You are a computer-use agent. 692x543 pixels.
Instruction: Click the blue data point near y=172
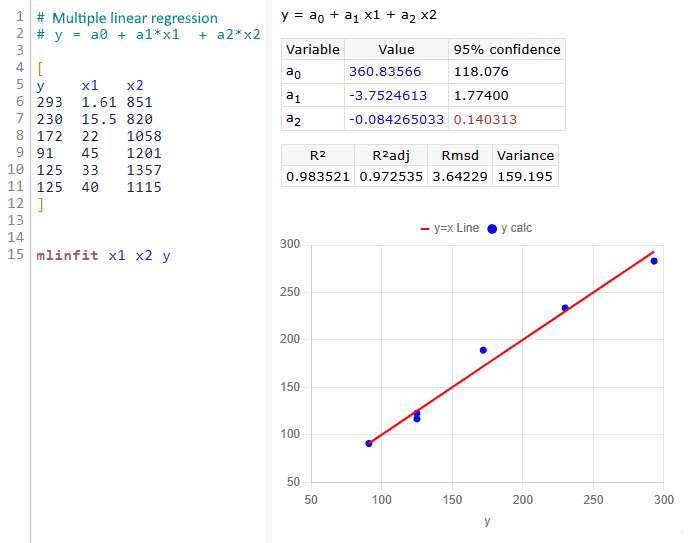tap(483, 350)
